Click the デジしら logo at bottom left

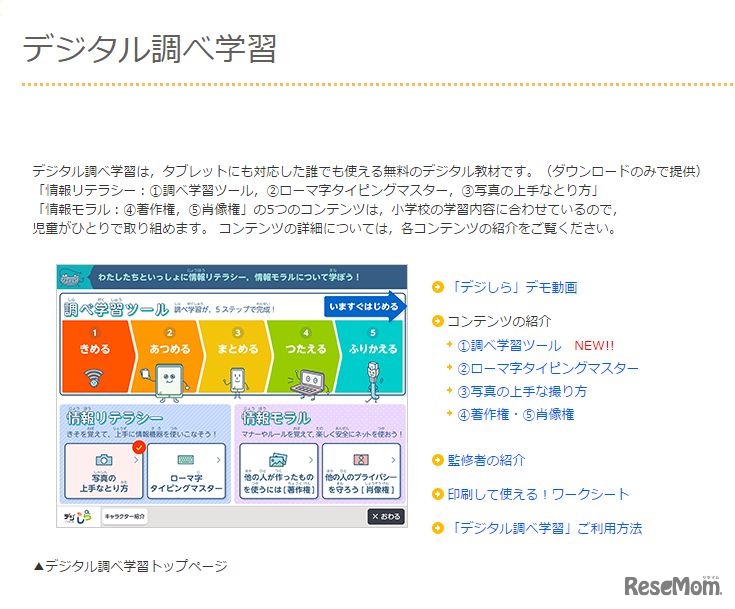78,517
